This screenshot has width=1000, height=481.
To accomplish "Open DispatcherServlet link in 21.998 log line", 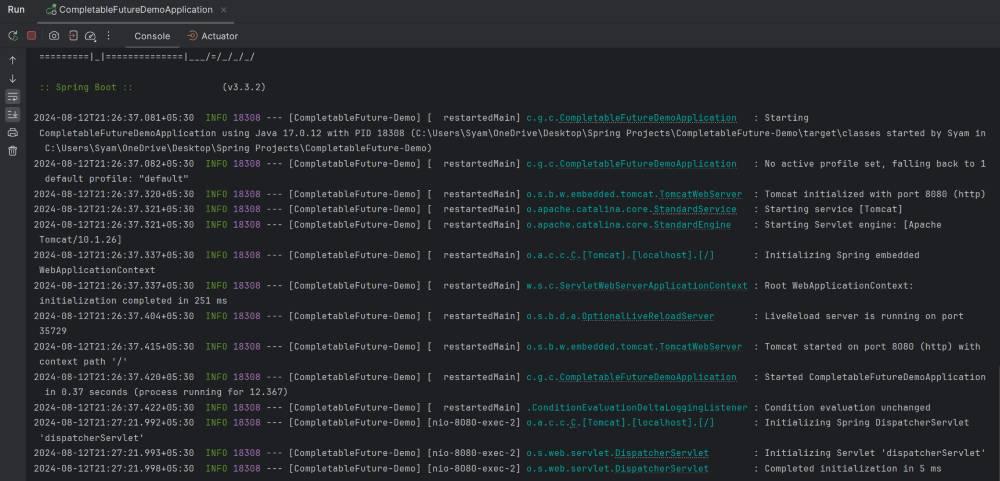I will [661, 469].
